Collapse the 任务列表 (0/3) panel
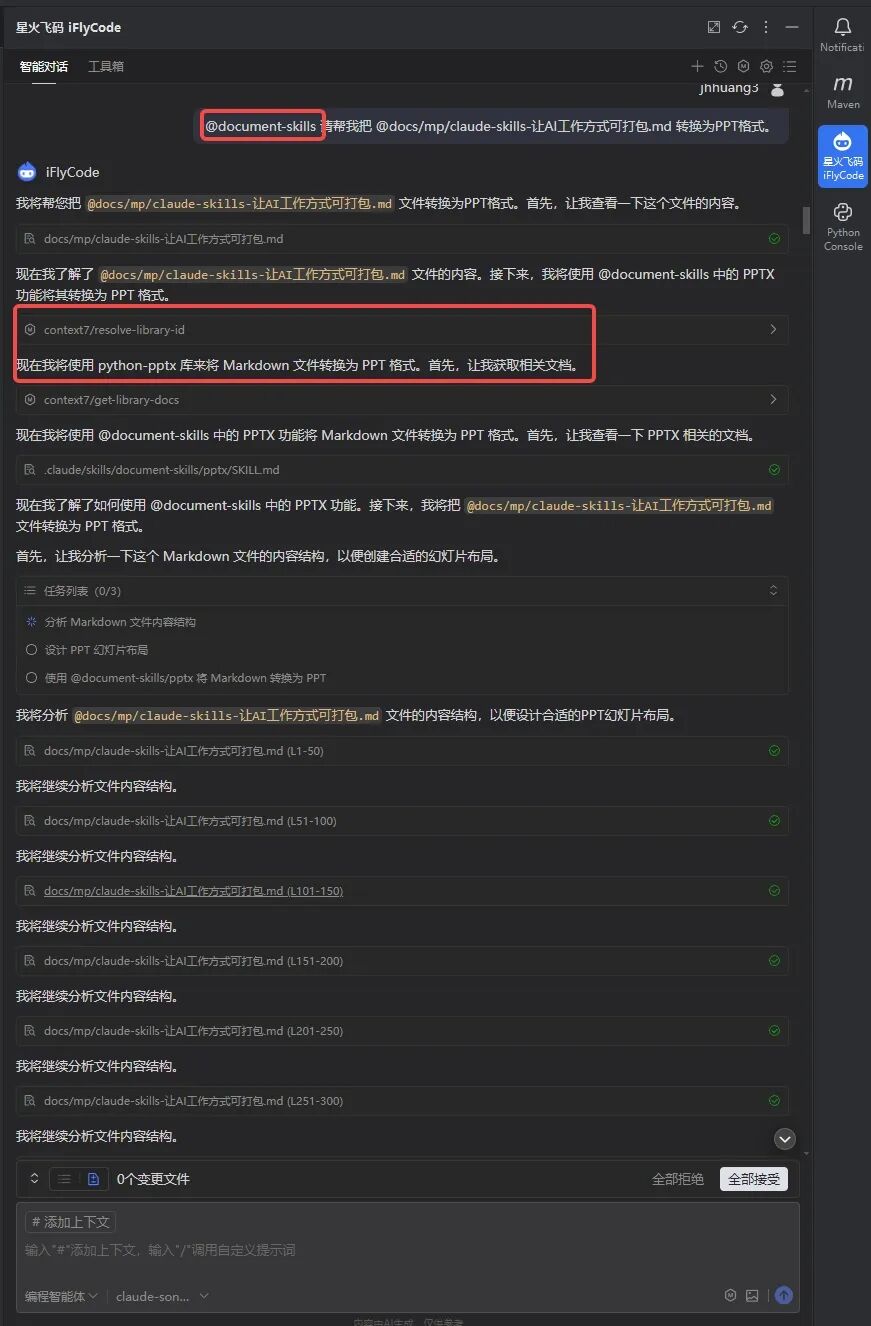 tap(773, 591)
